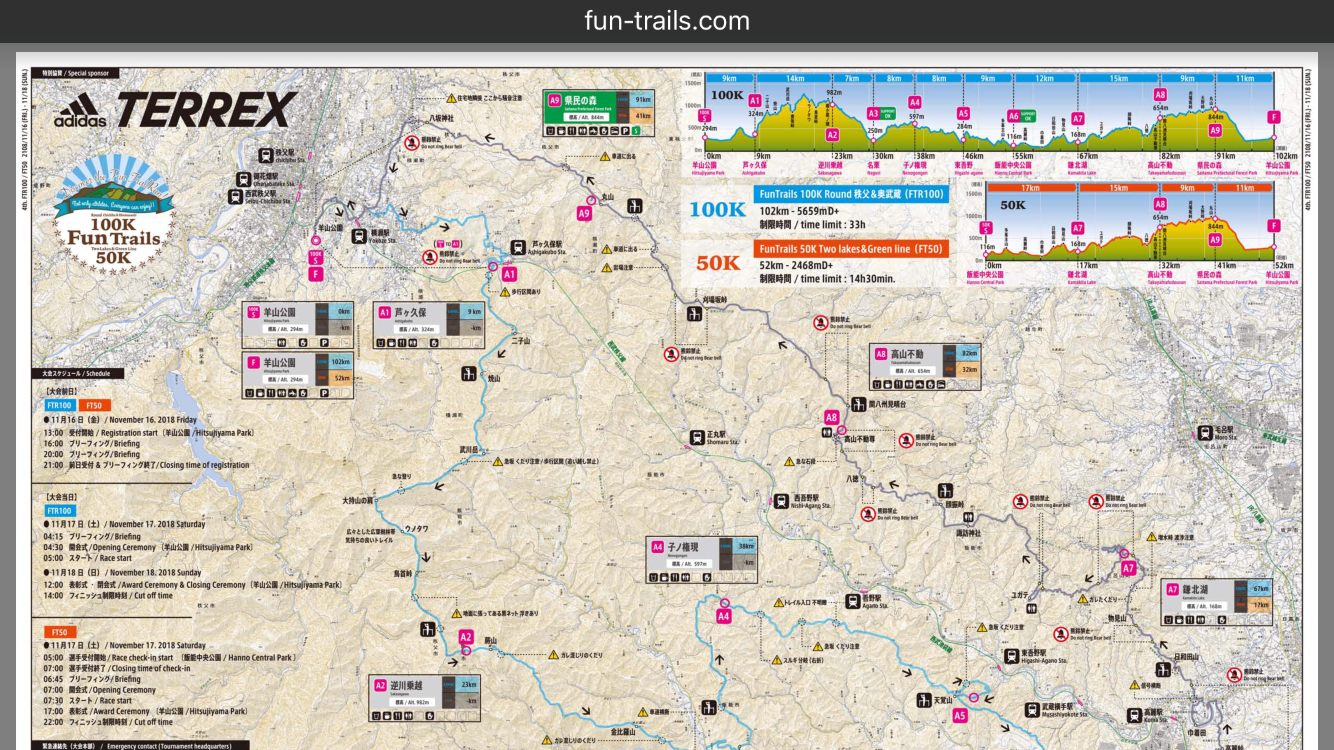Tap the fun-trails.com address bar
Image resolution: width=1334 pixels, height=750 pixels.
(x=667, y=21)
